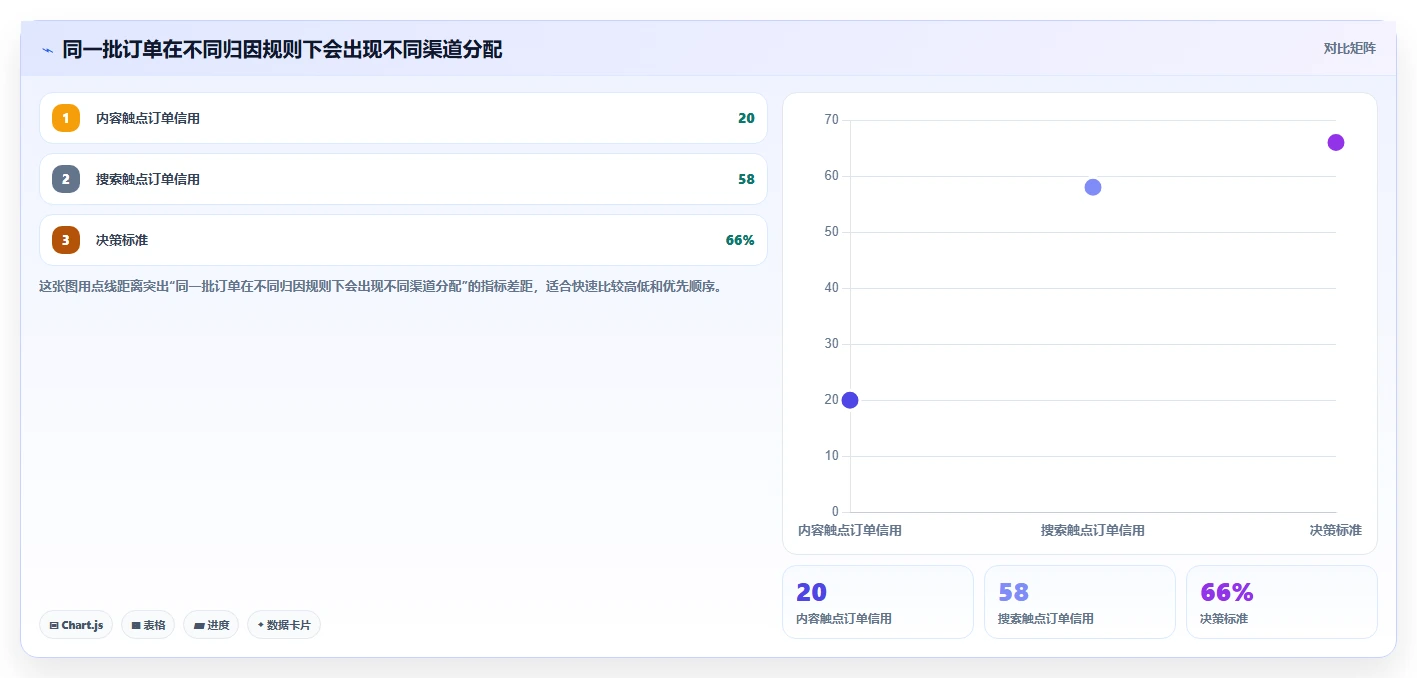The width and height of the screenshot is (1417, 678).
Task: Click the y-axis label 70
Action: coord(831,120)
